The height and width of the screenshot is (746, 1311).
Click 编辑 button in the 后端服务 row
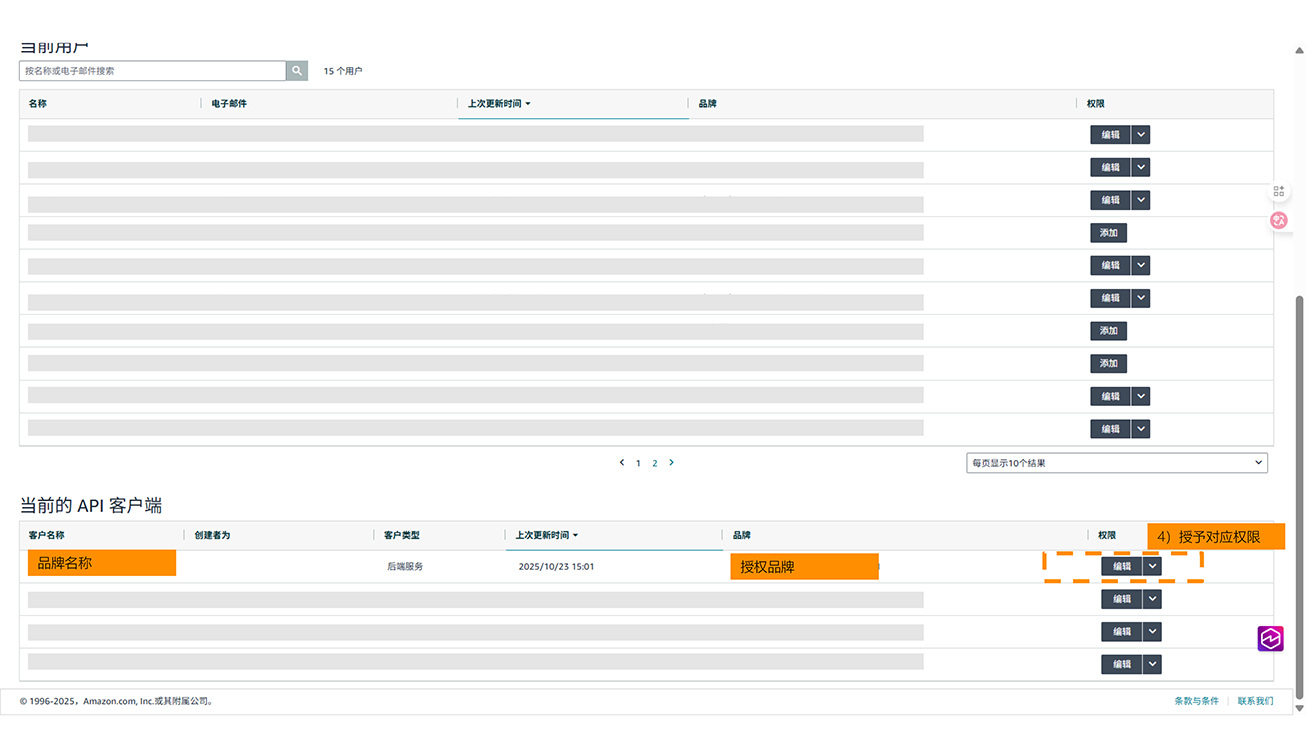(1122, 566)
